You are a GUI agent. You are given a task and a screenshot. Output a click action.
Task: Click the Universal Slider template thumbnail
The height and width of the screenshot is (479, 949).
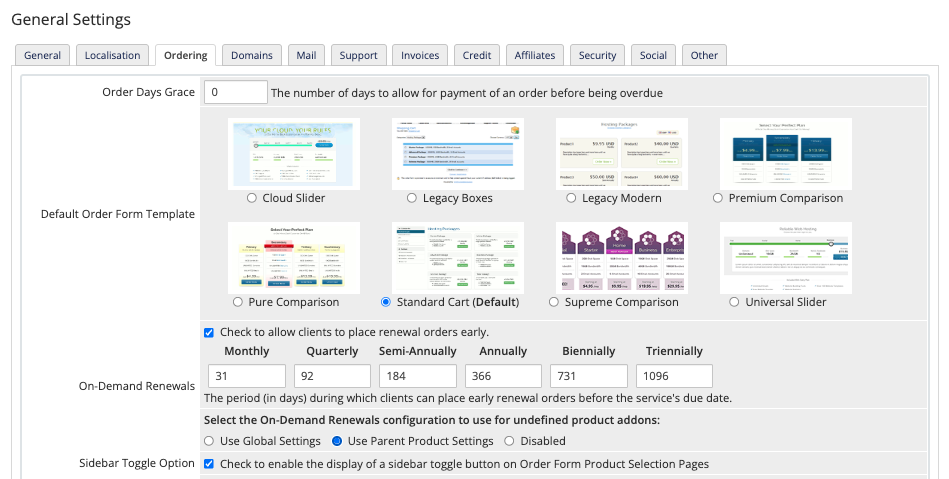[785, 258]
